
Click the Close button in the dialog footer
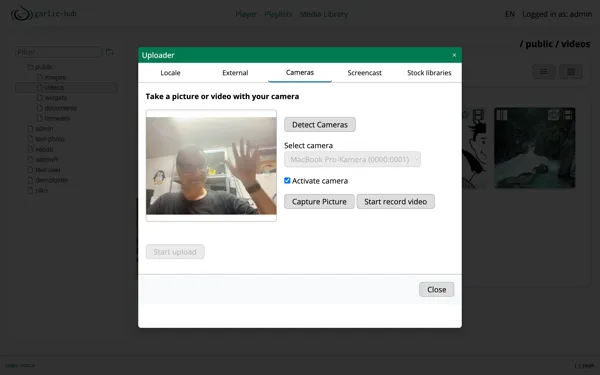point(436,290)
